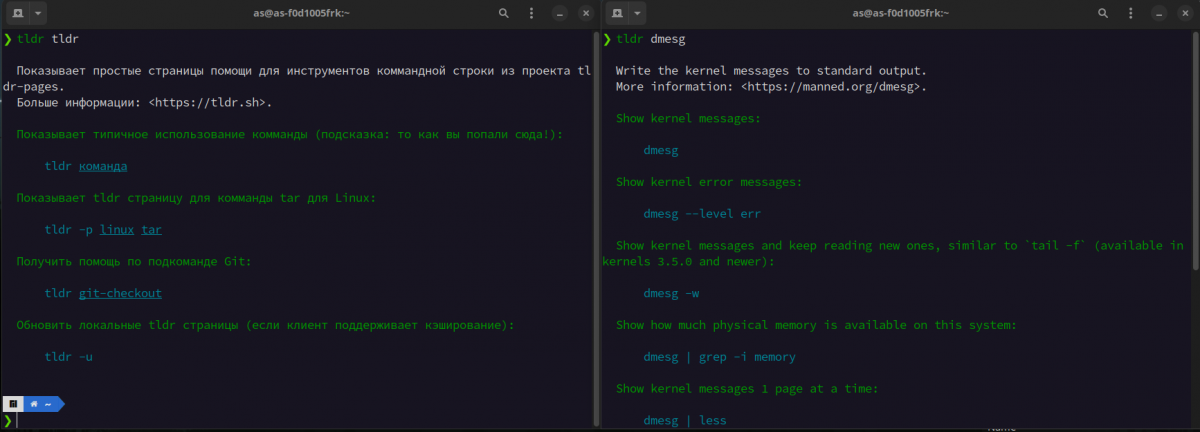Click the 'tldr -u' command line
Image resolution: width=1200 pixels, height=432 pixels.
tap(69, 357)
